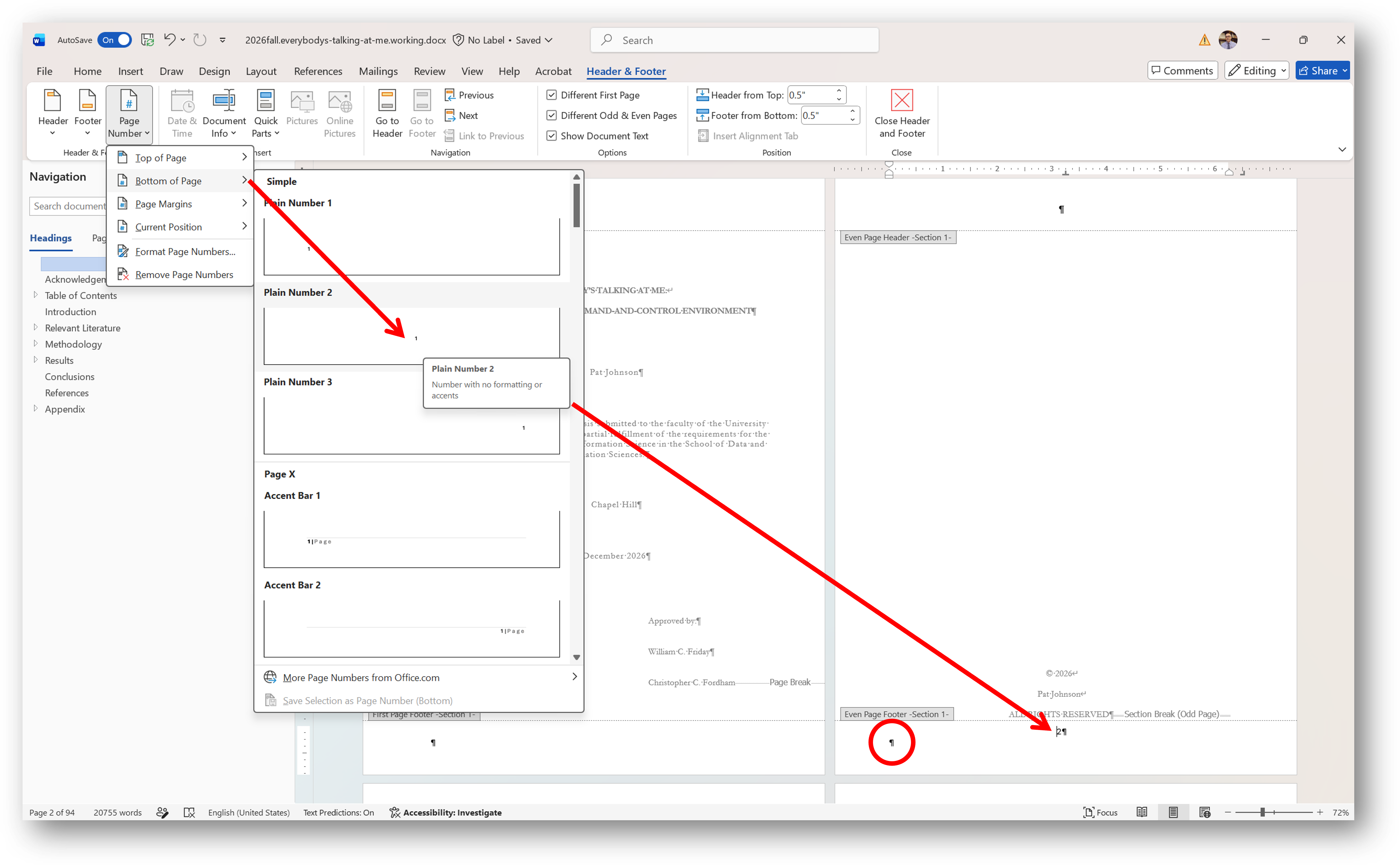Screen dimensions: 1400x866
Task: Click More Page Numbers from Office.com
Action: 419,677
